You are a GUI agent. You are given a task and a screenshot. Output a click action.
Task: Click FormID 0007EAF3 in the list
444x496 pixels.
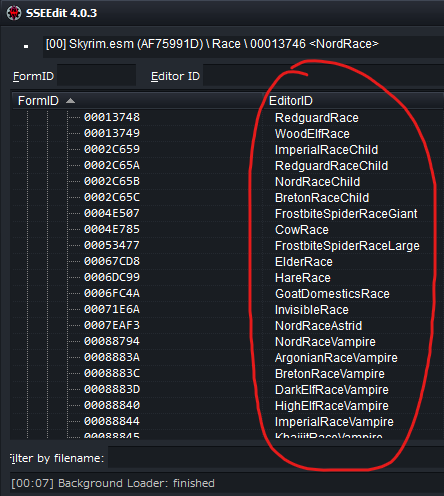[x=112, y=325]
